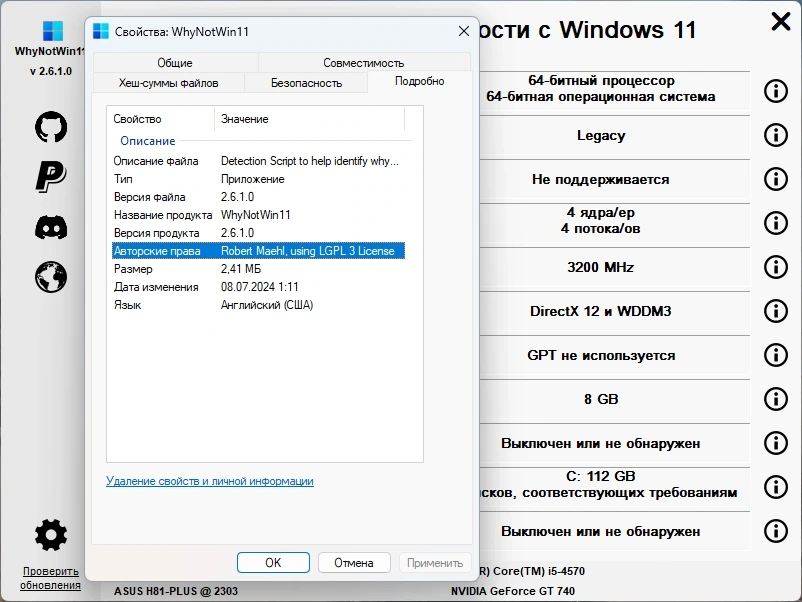Viewport: 802px width, 602px height.
Task: Show info for 4 ядра/ер row
Action: click(775, 223)
